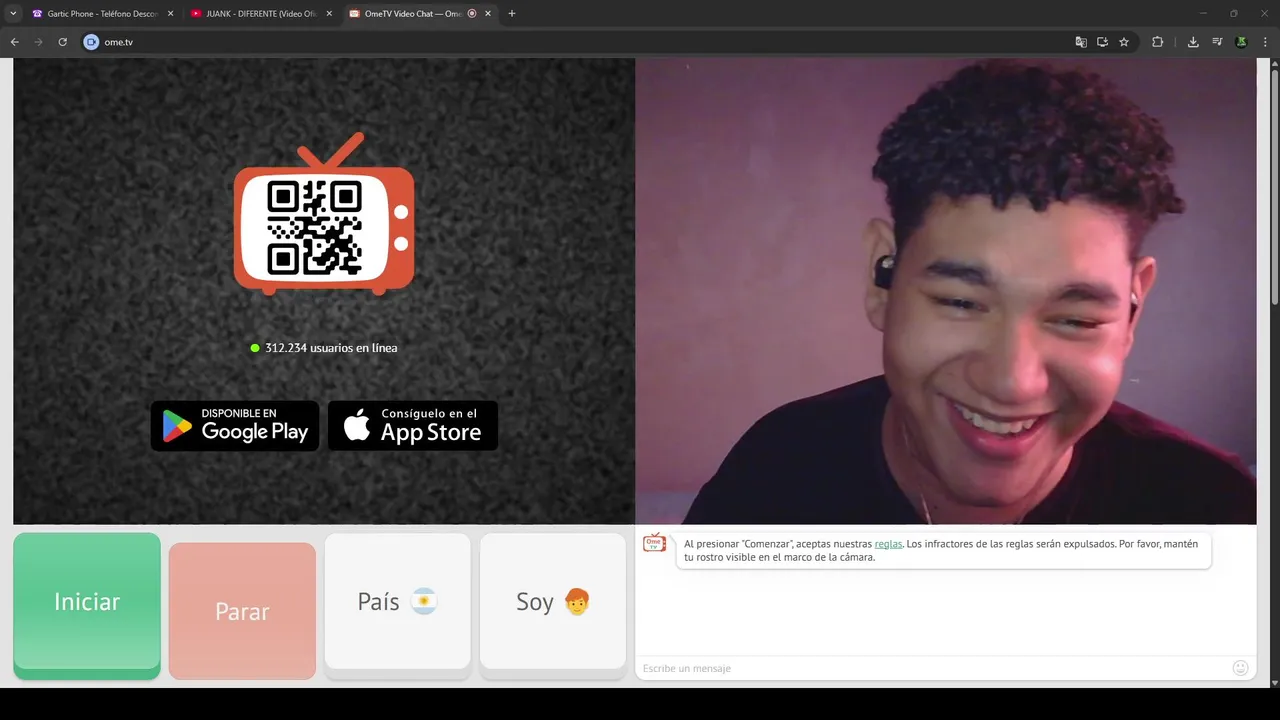Go back to the previous page
This screenshot has height=720, width=1280.
click(14, 42)
